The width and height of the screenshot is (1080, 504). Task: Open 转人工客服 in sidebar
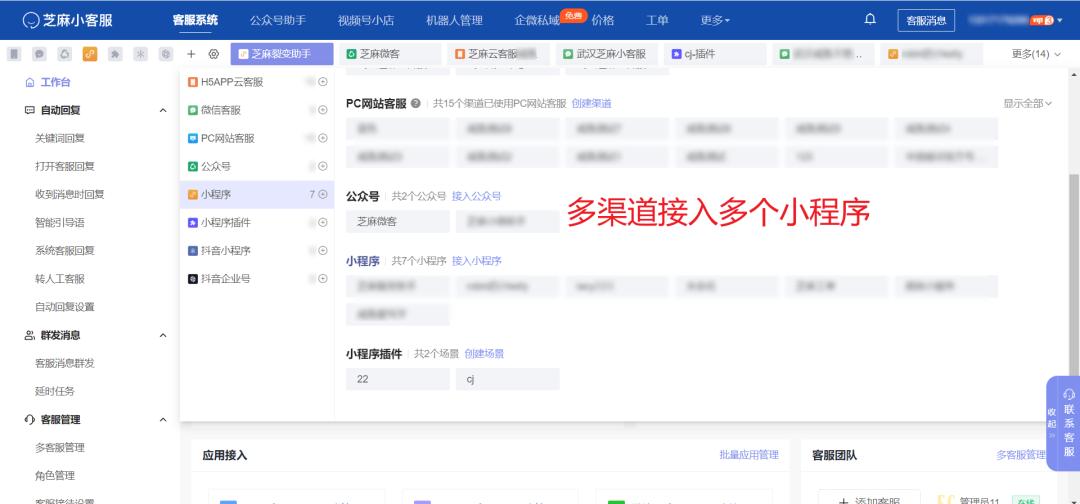pyautogui.click(x=60, y=279)
